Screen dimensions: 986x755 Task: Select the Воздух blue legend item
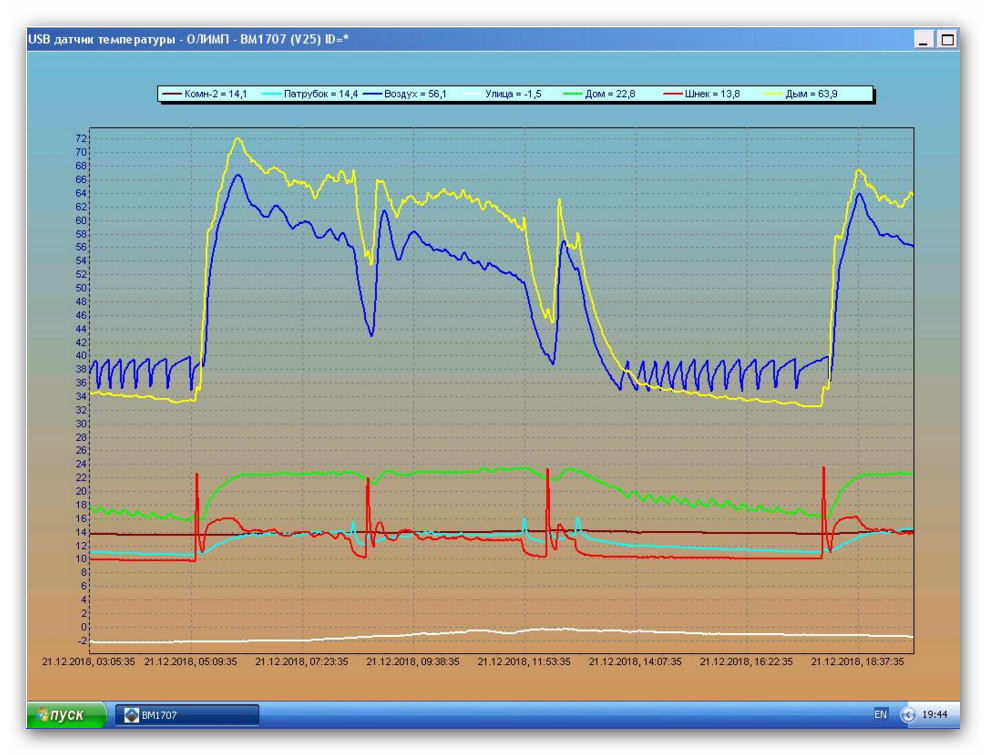click(405, 94)
